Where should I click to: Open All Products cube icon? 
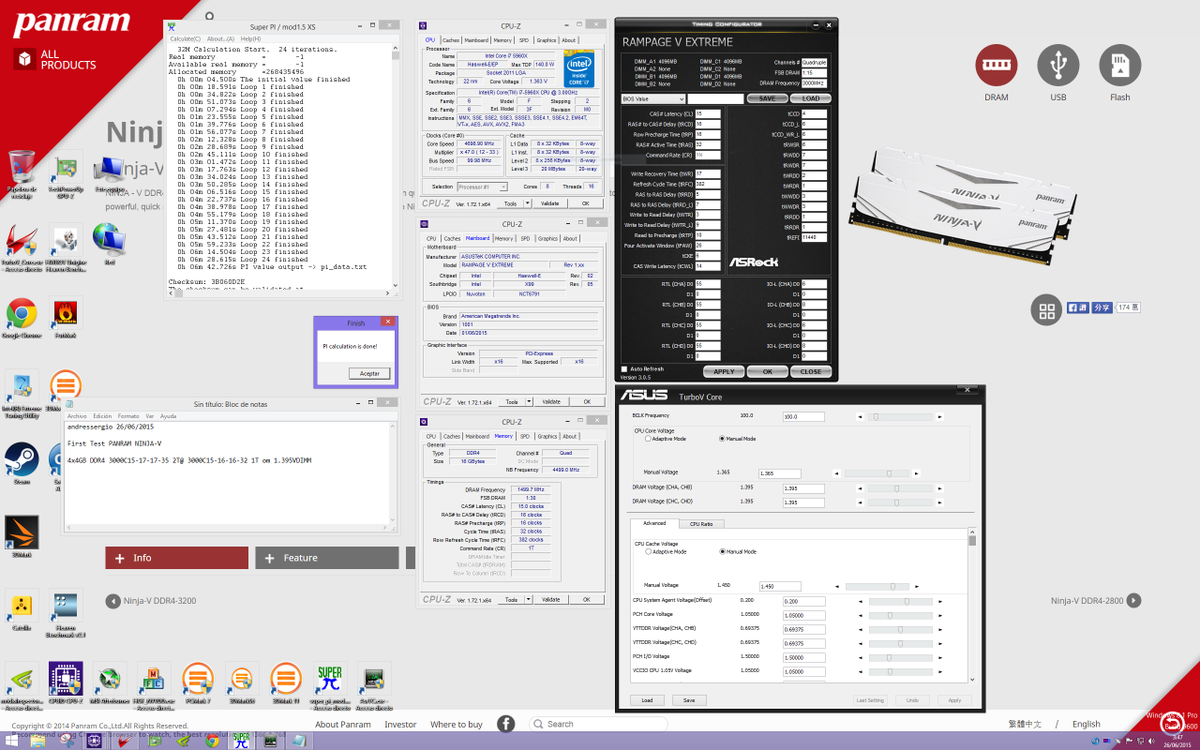click(26, 59)
